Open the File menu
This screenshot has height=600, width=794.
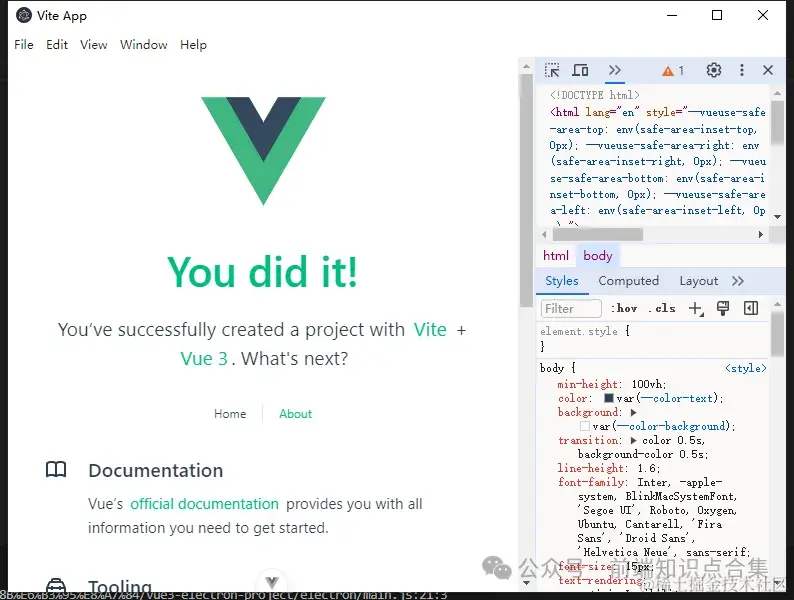click(x=24, y=45)
